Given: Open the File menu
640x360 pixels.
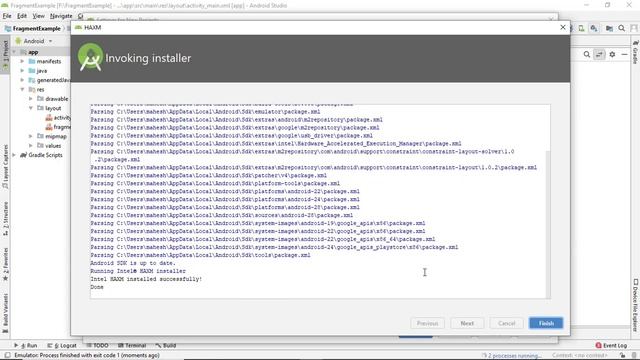Looking at the screenshot, I should point(7,16).
